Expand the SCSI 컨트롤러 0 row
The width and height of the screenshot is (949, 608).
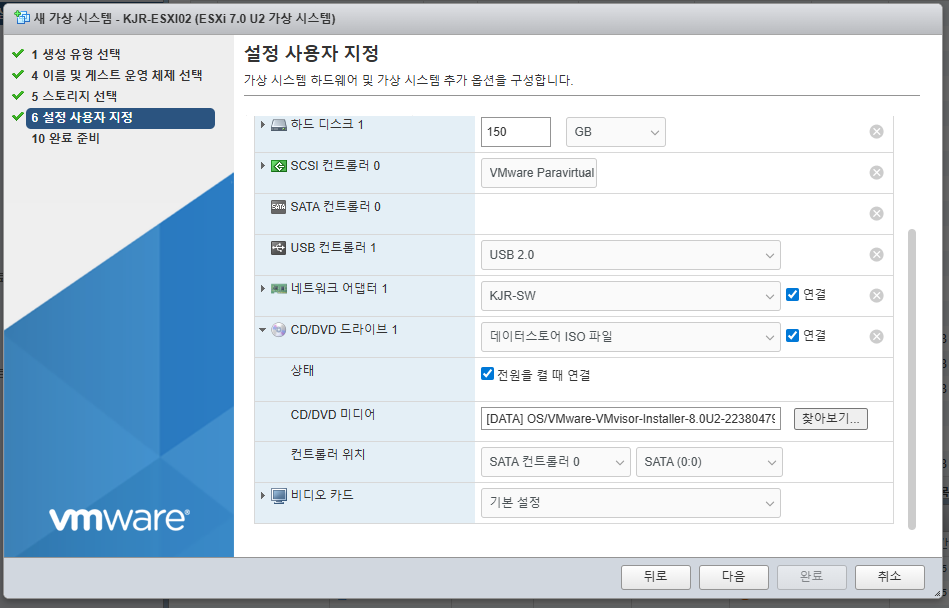tap(263, 166)
